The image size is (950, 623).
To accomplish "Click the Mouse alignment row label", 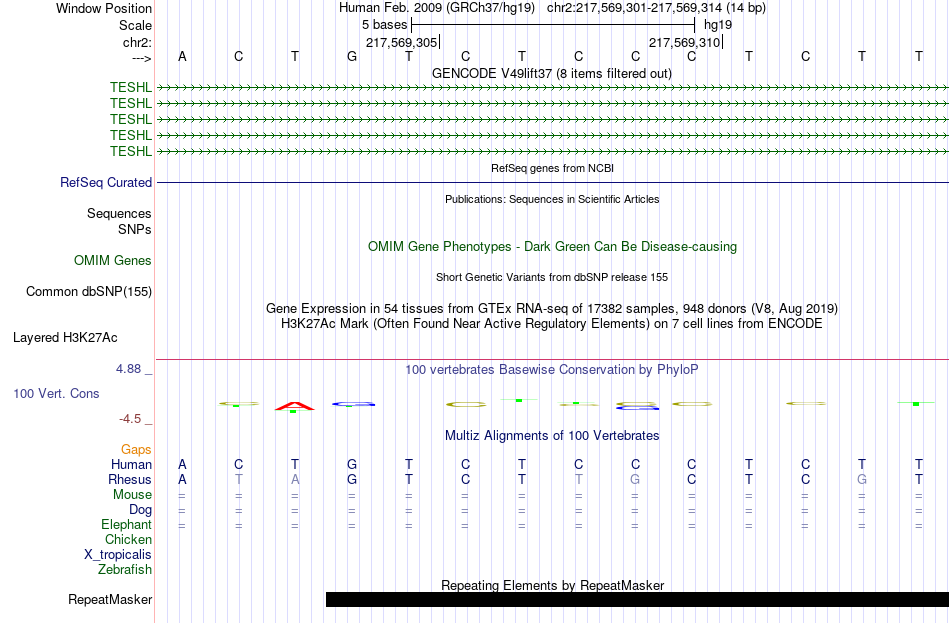I will (x=132, y=495).
